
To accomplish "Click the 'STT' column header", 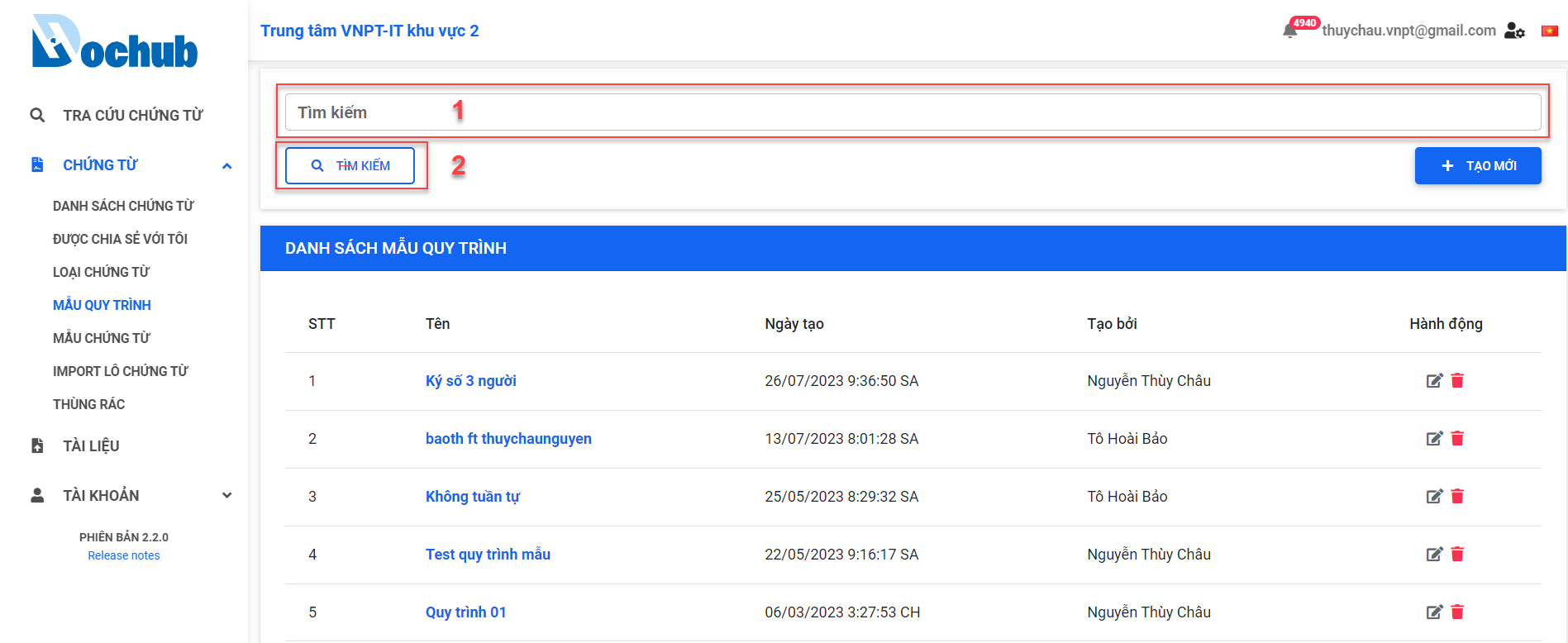I will [322, 324].
